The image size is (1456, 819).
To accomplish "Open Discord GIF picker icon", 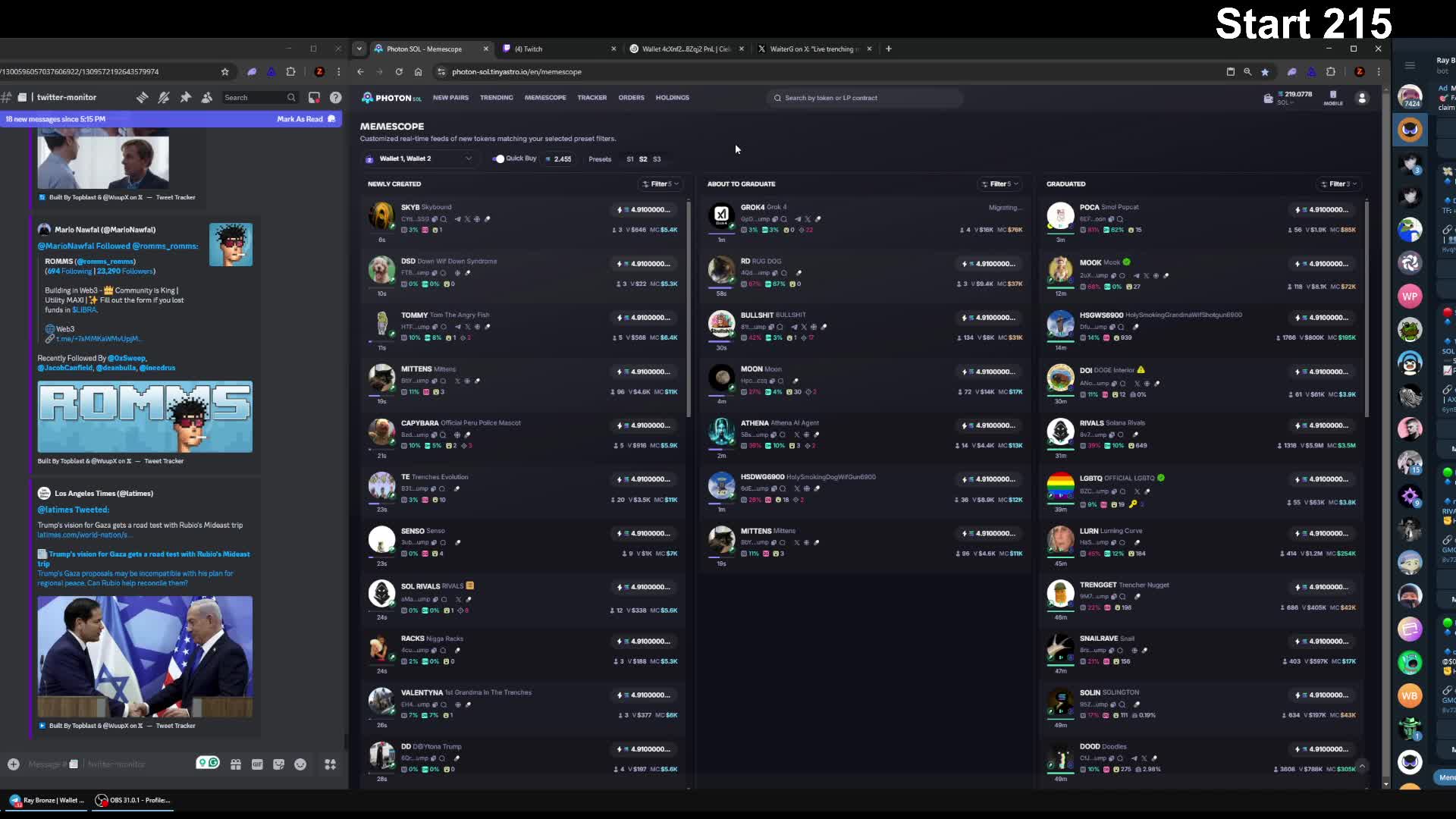I will pyautogui.click(x=257, y=764).
